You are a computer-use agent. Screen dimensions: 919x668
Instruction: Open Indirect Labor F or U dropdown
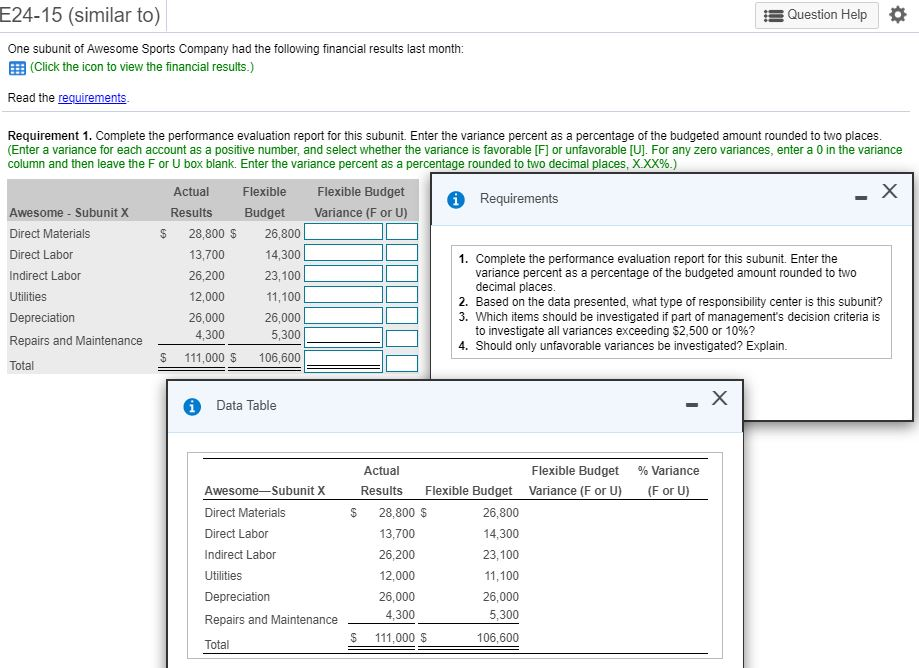click(401, 274)
